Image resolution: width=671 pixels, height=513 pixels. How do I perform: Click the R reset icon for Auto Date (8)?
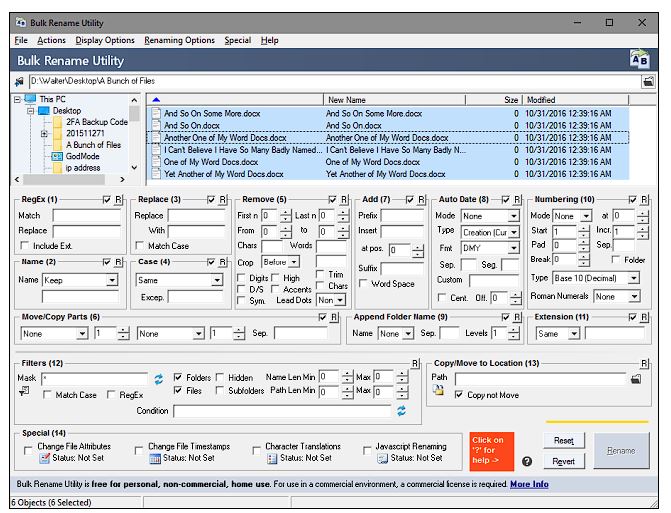pyautogui.click(x=517, y=199)
